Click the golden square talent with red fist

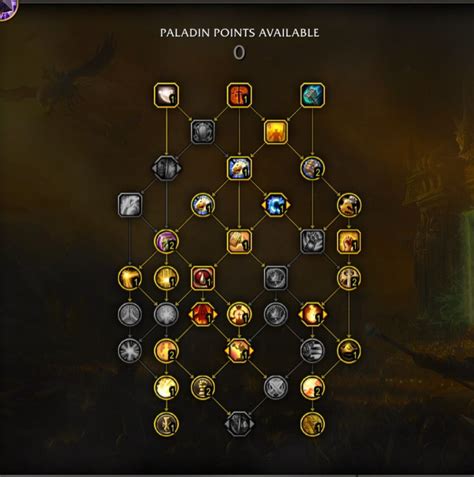349,241
